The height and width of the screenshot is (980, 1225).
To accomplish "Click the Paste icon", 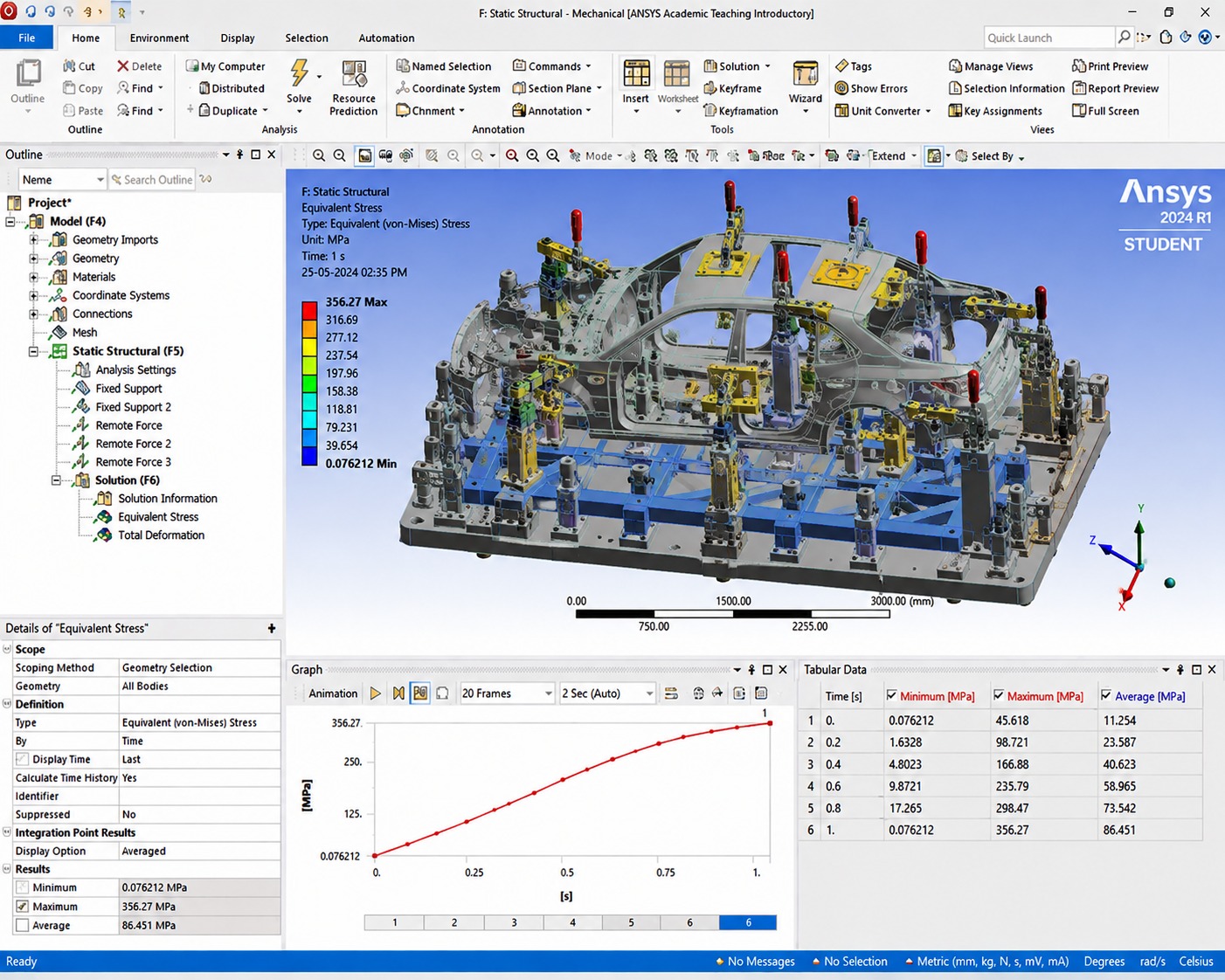I will coord(69,111).
